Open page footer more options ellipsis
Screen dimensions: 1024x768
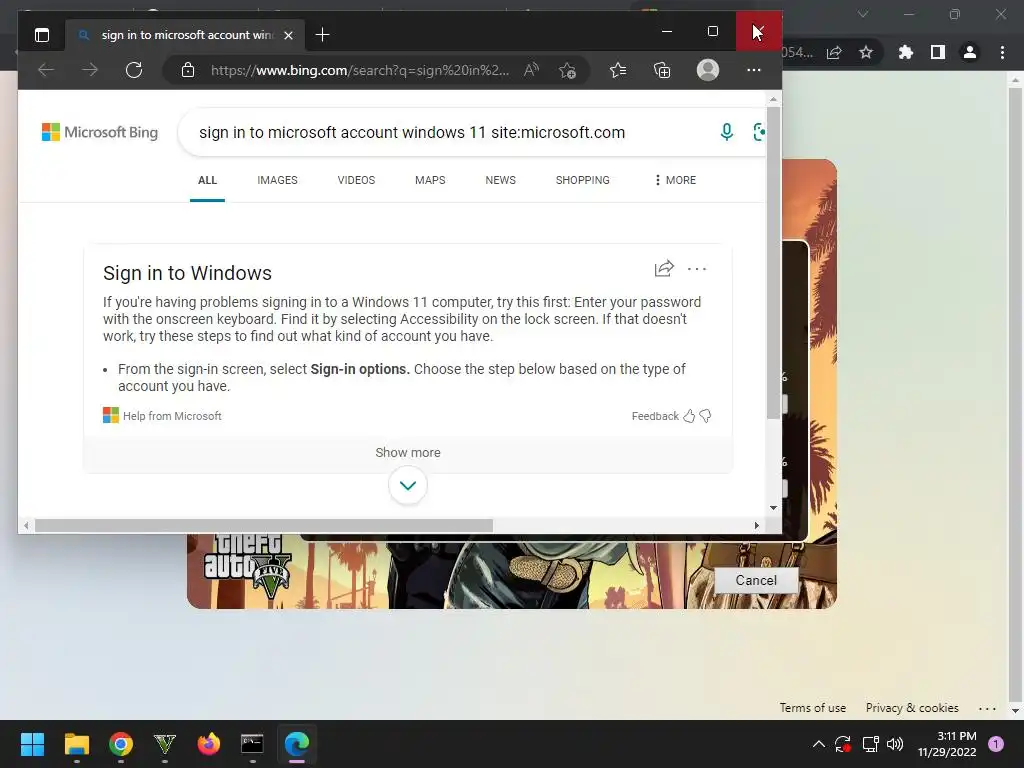987,708
